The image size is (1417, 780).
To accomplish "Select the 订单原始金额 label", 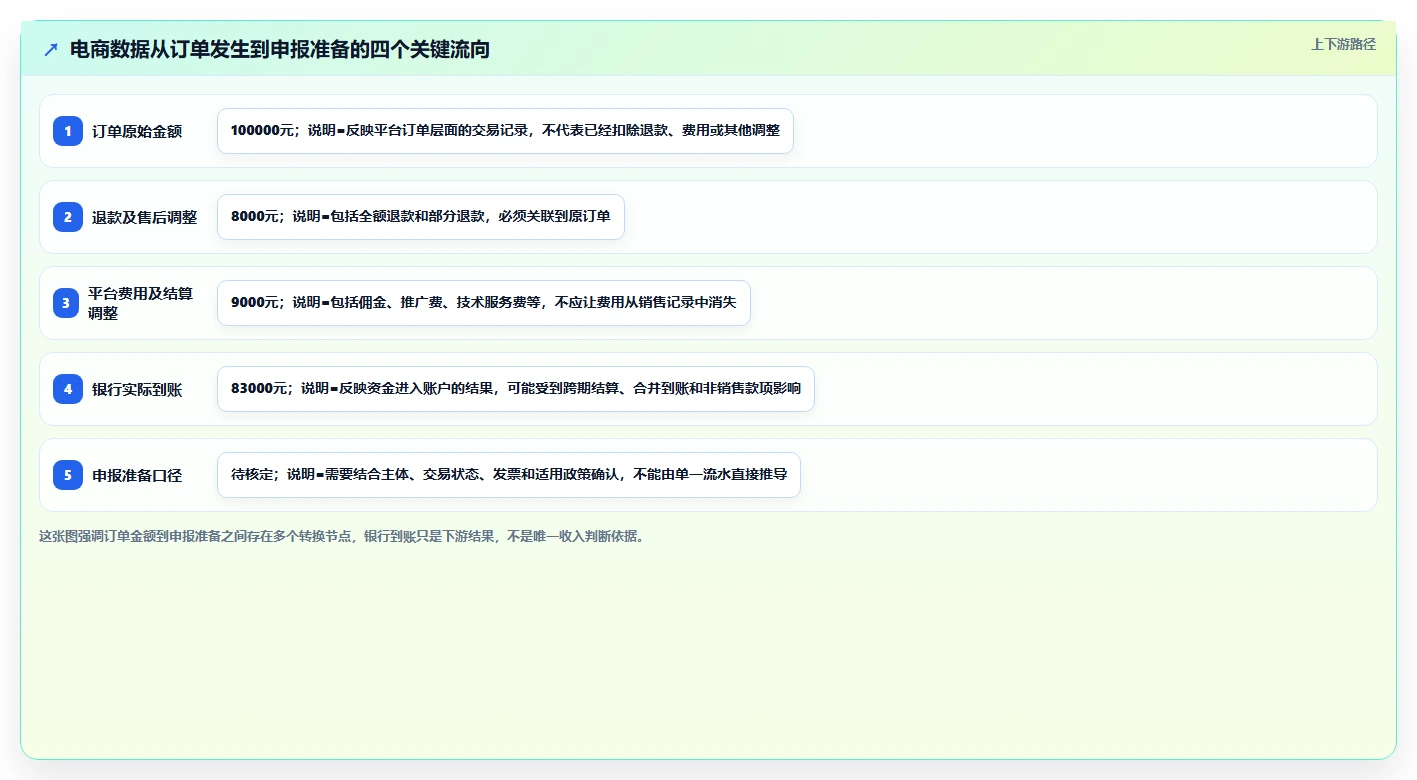I will click(137, 131).
